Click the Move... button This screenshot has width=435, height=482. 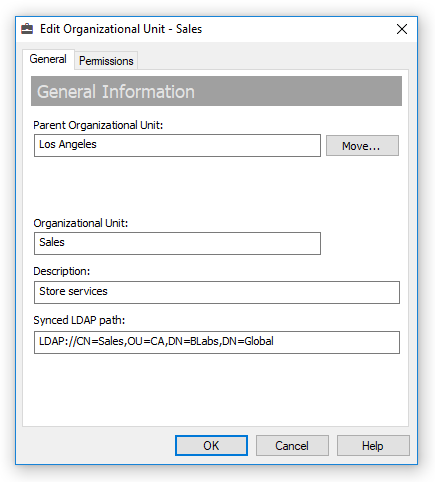point(362,146)
